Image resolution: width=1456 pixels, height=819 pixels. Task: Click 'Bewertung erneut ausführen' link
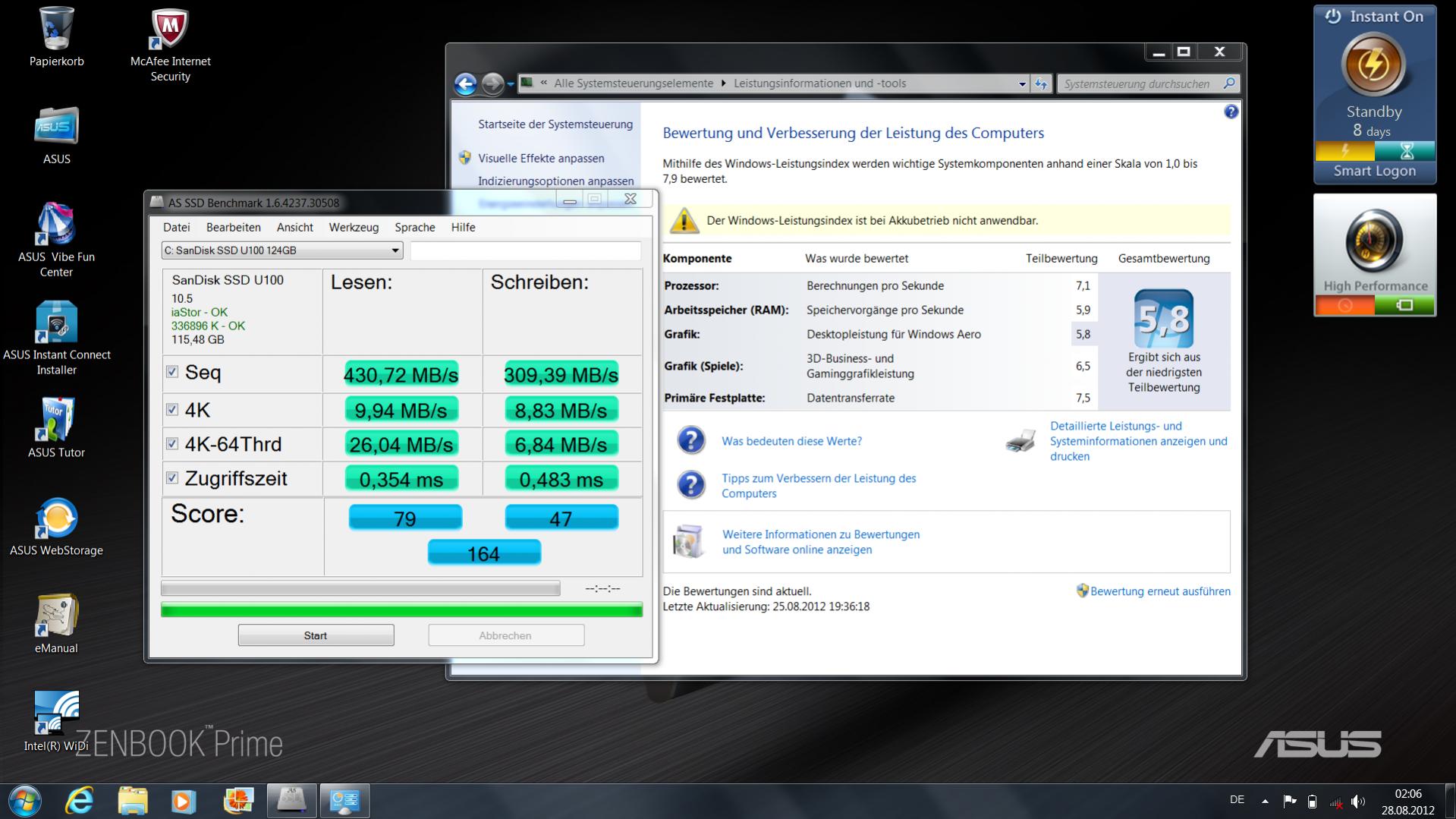click(x=1160, y=591)
